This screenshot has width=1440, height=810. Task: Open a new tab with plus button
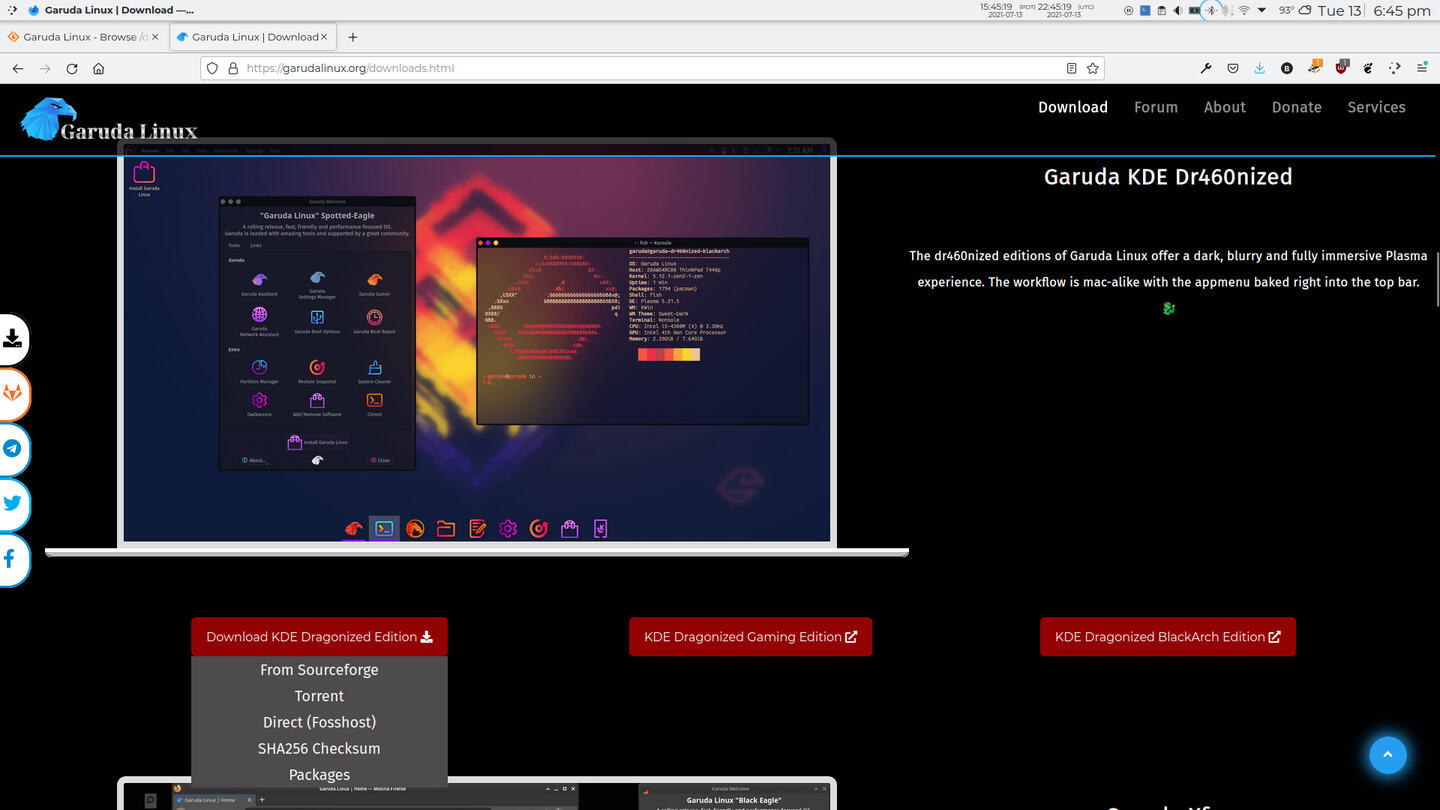[352, 37]
